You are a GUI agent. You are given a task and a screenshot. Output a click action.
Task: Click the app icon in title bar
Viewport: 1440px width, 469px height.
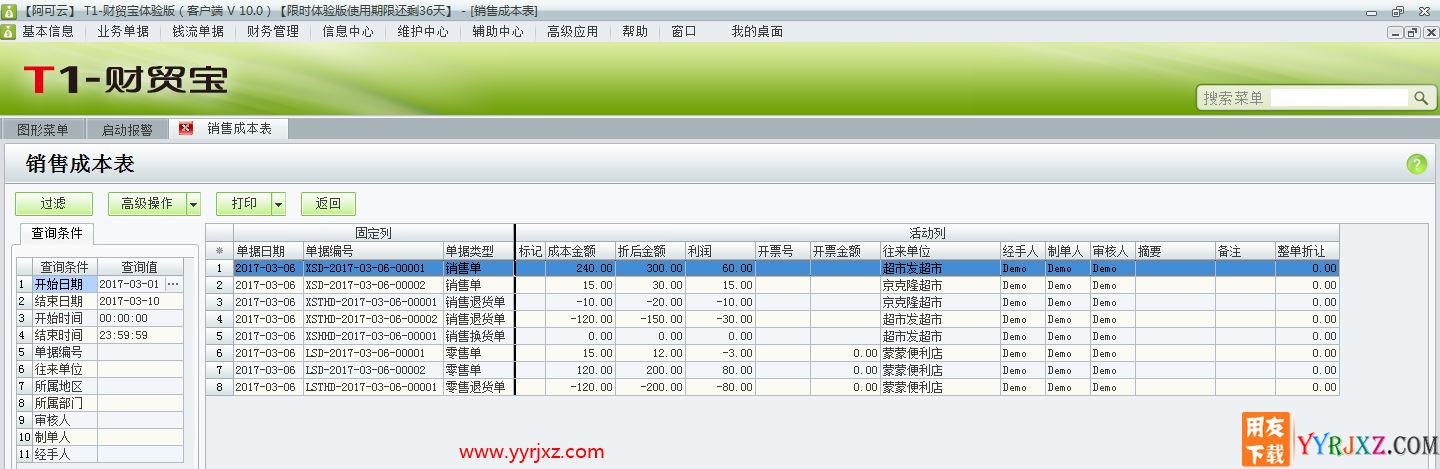[x=9, y=10]
